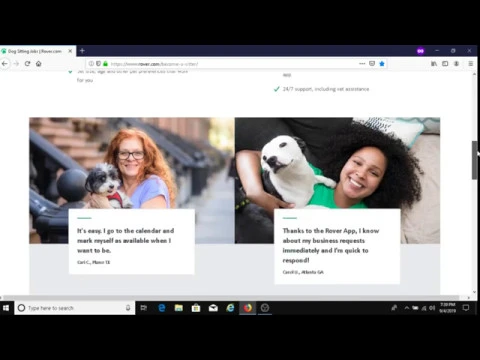
Task: Open the Firefox account menu
Action: click(x=456, y=64)
